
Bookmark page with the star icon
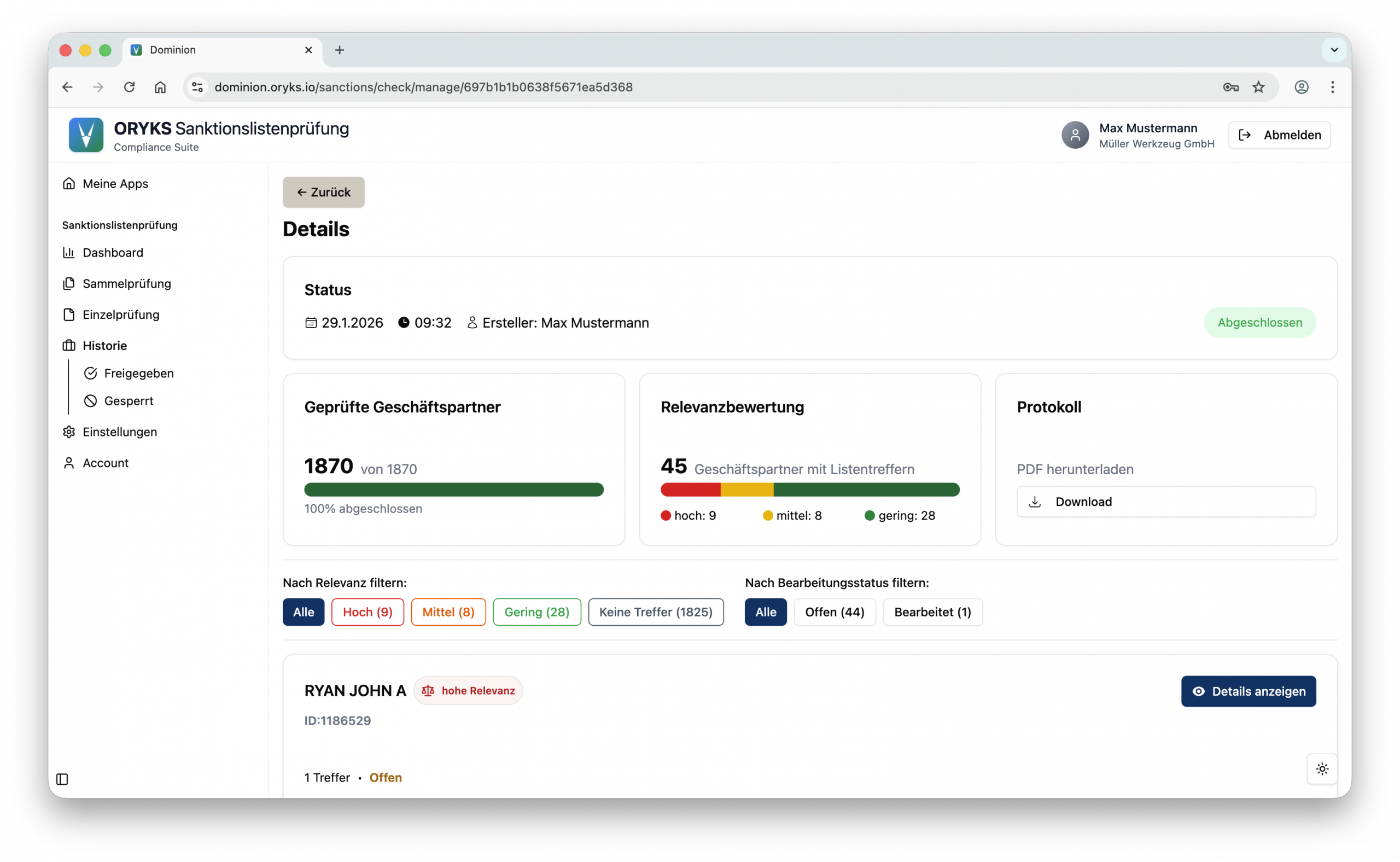pyautogui.click(x=1258, y=87)
